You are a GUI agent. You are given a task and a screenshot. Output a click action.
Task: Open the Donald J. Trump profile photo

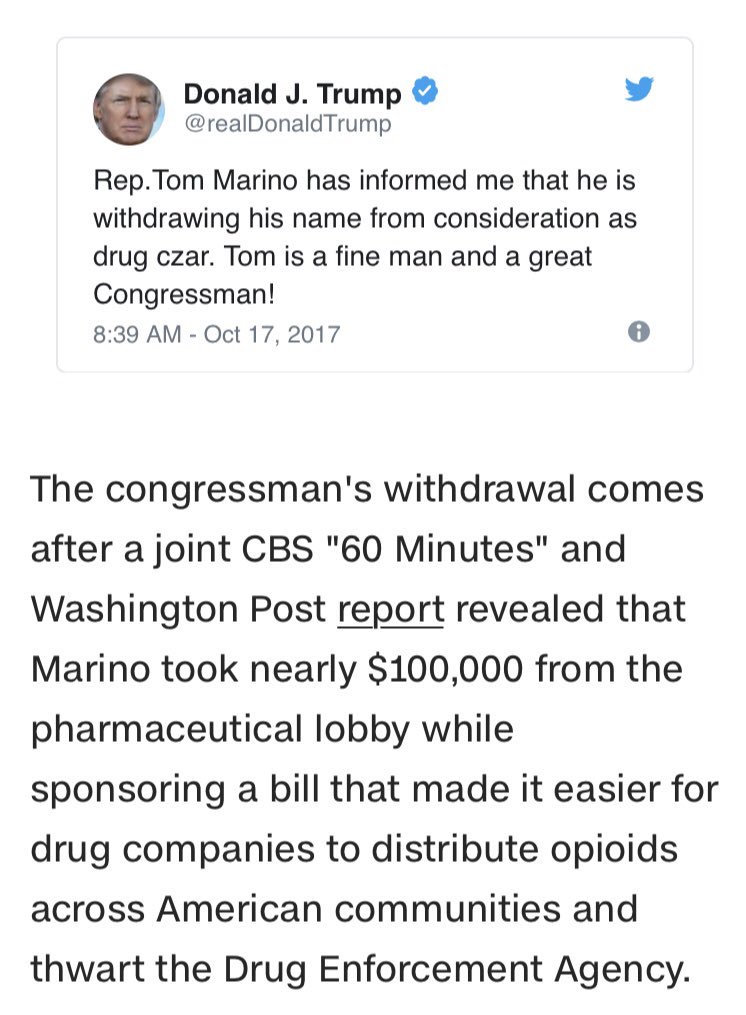[129, 109]
